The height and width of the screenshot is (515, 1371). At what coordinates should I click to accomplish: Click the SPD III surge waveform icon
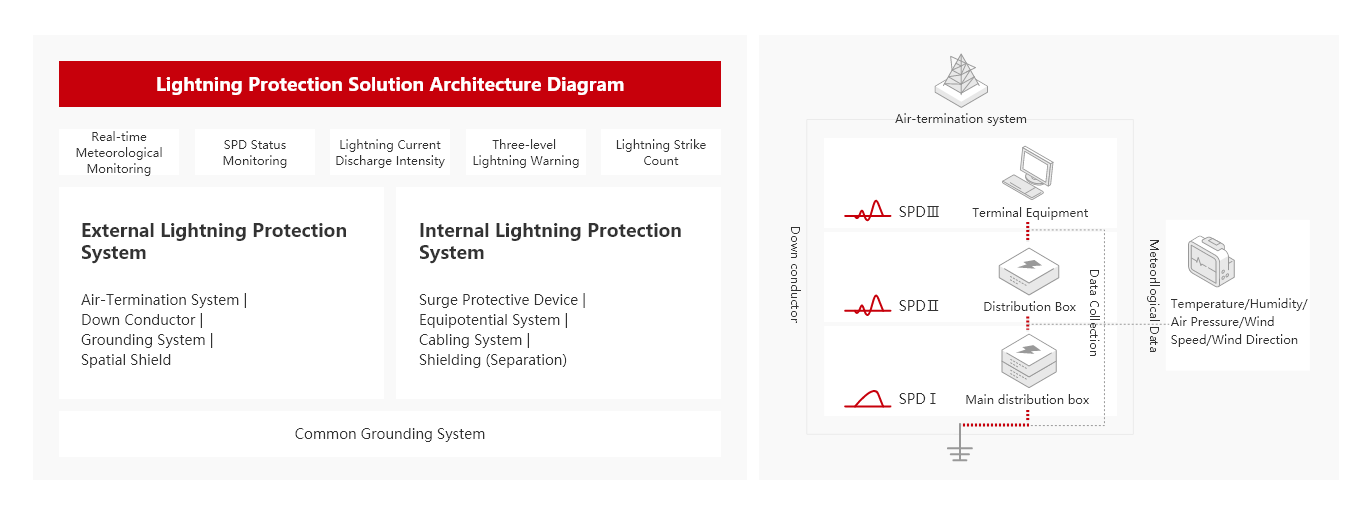[867, 210]
